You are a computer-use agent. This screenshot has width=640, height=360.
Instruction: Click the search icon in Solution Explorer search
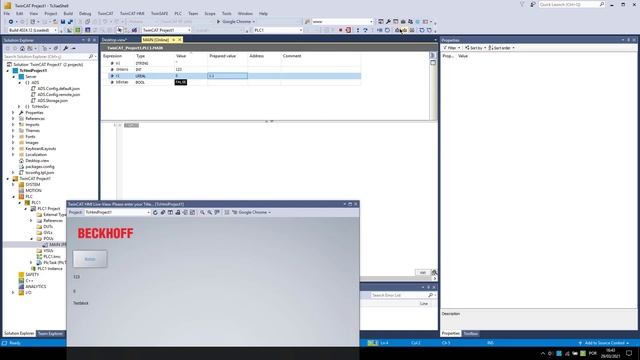91,56
